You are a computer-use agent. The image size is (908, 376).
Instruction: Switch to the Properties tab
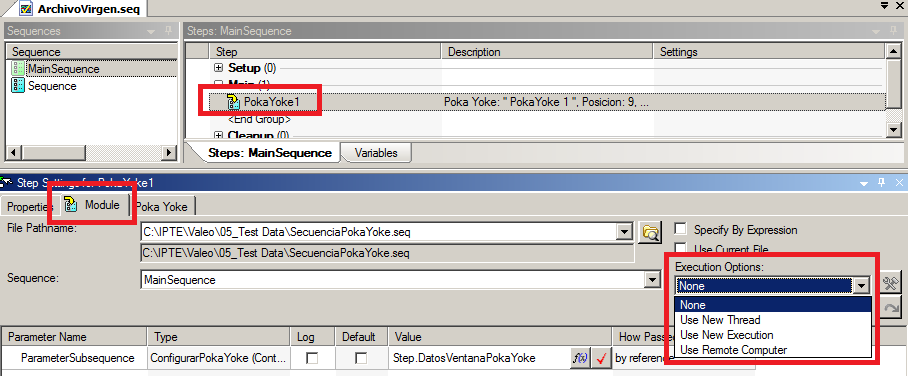(30, 206)
